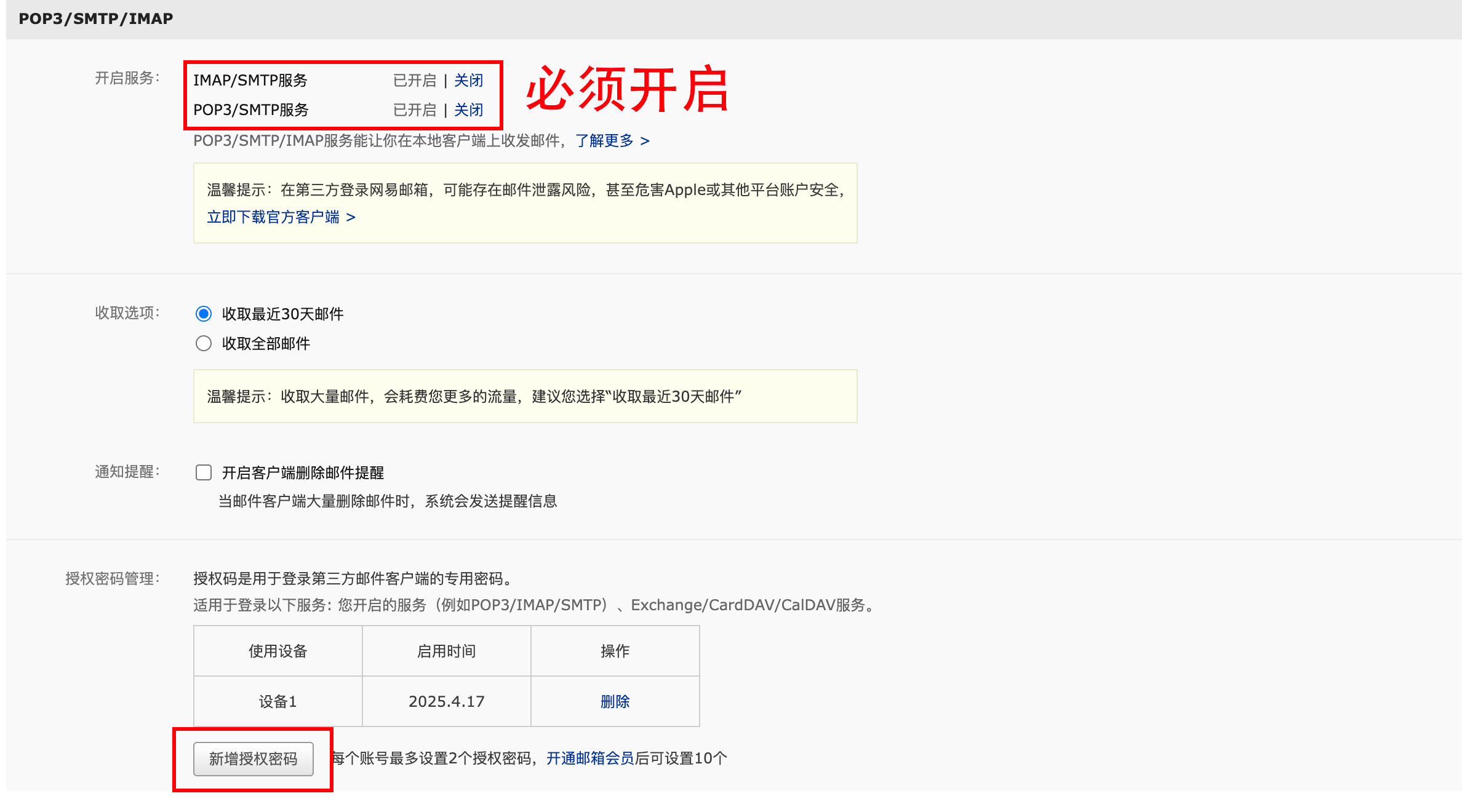Click the 操作 column header
This screenshot has height=812, width=1462.
click(x=615, y=650)
